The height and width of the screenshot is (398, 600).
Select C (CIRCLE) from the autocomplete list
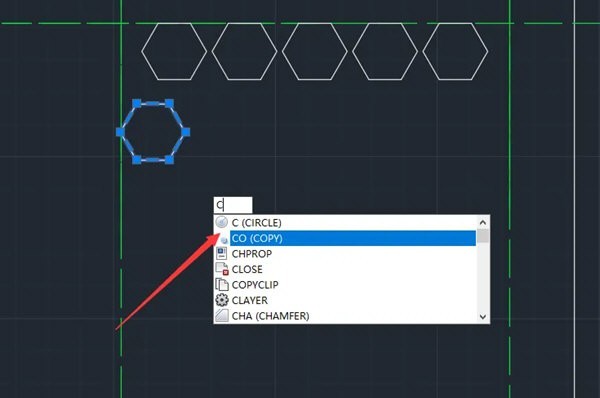[345, 223]
